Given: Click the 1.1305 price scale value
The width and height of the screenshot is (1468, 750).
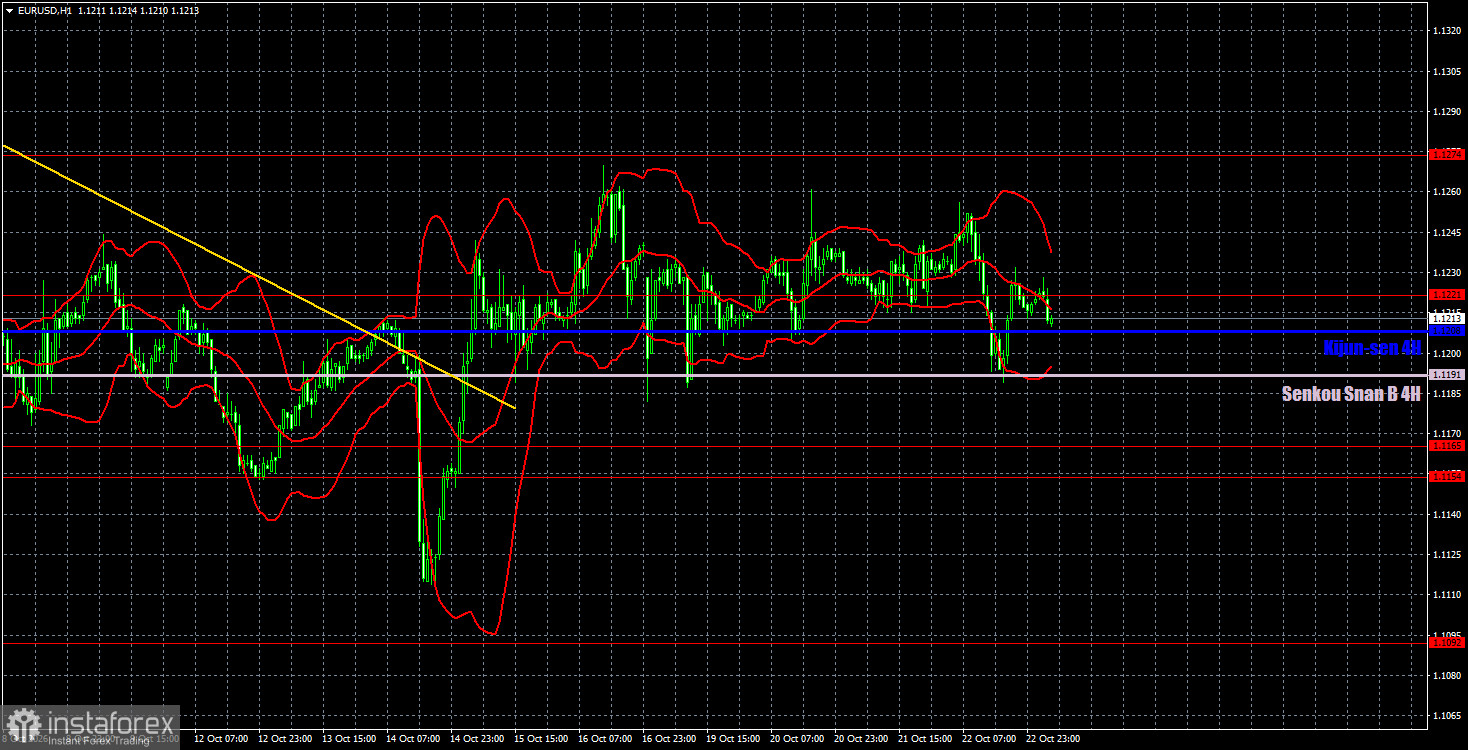Looking at the screenshot, I should coord(1447,71).
